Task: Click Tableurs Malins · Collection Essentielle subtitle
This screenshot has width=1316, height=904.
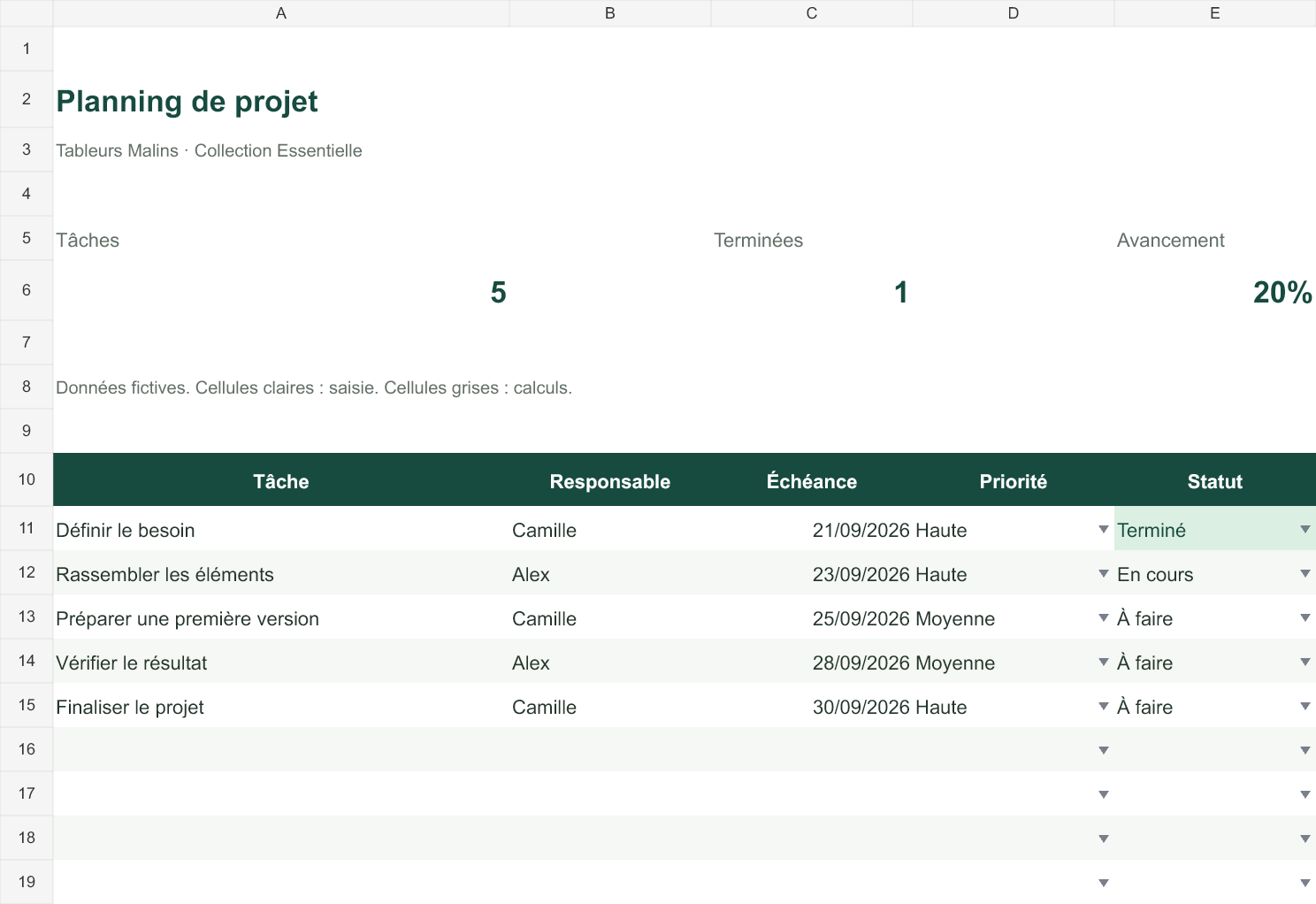Action: pos(209,150)
